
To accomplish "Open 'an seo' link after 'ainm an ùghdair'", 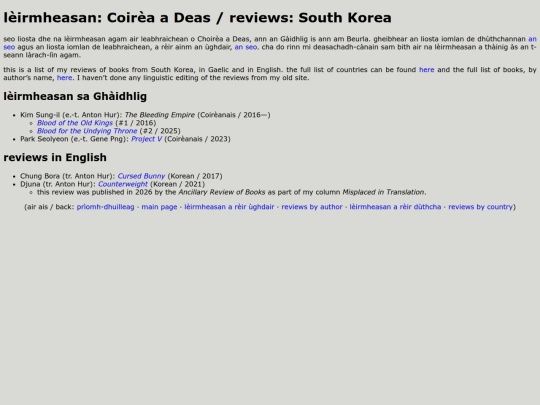I will (246, 47).
